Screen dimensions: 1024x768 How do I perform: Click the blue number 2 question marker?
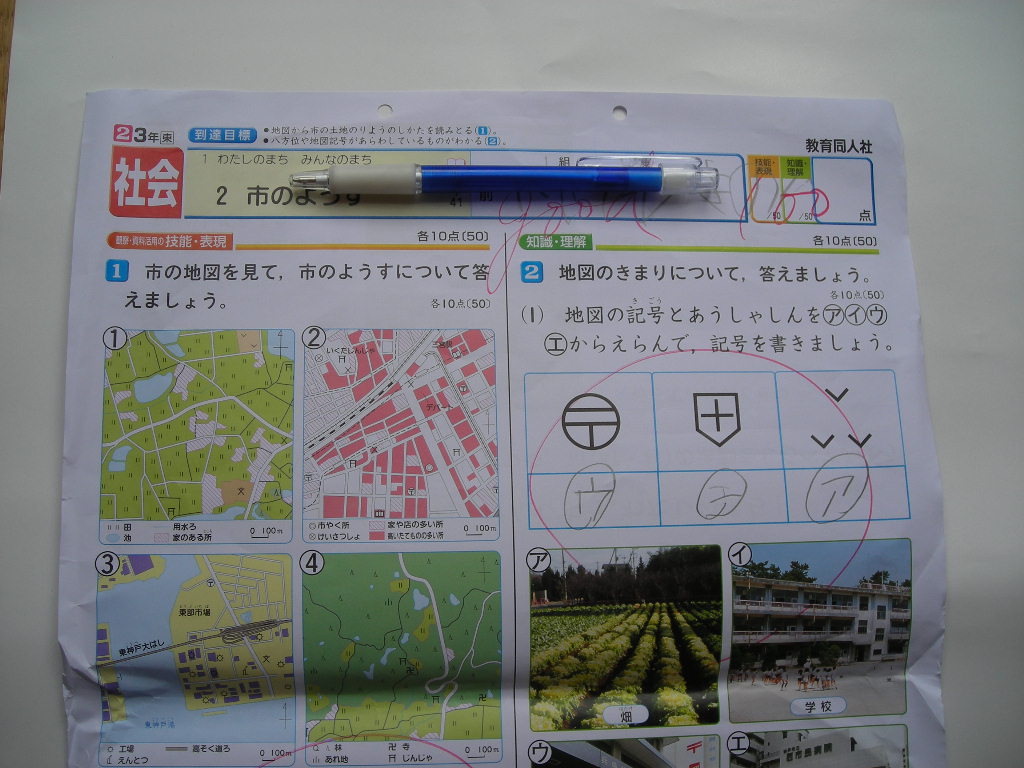coord(532,273)
